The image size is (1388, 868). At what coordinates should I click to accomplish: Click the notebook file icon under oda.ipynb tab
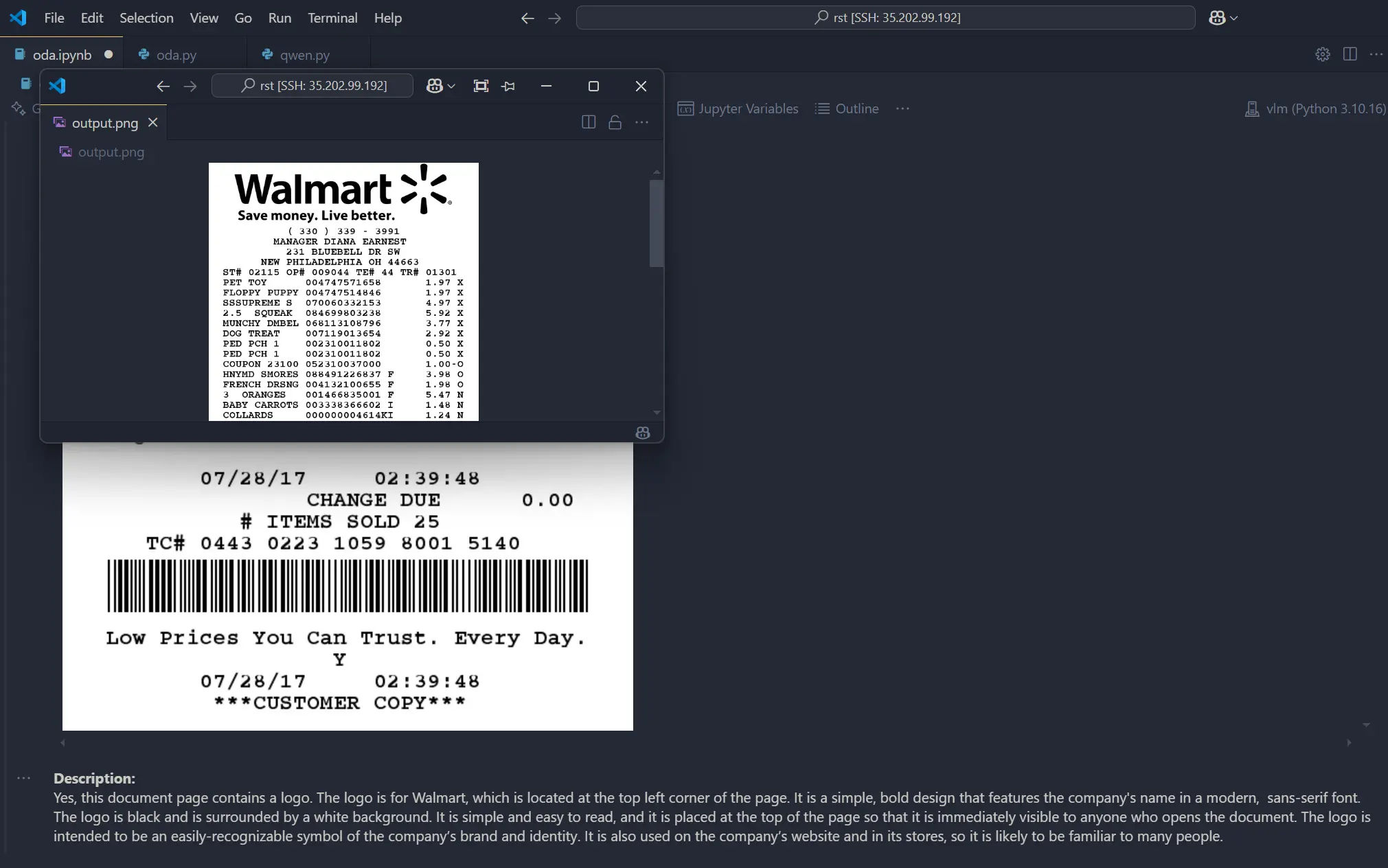[26, 84]
